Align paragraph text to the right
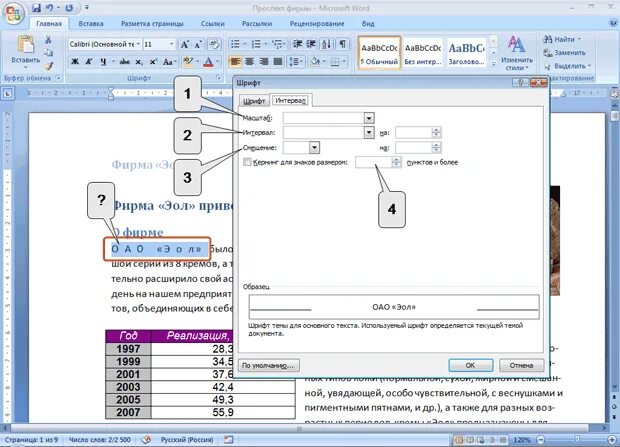620x447 pixels. point(264,61)
